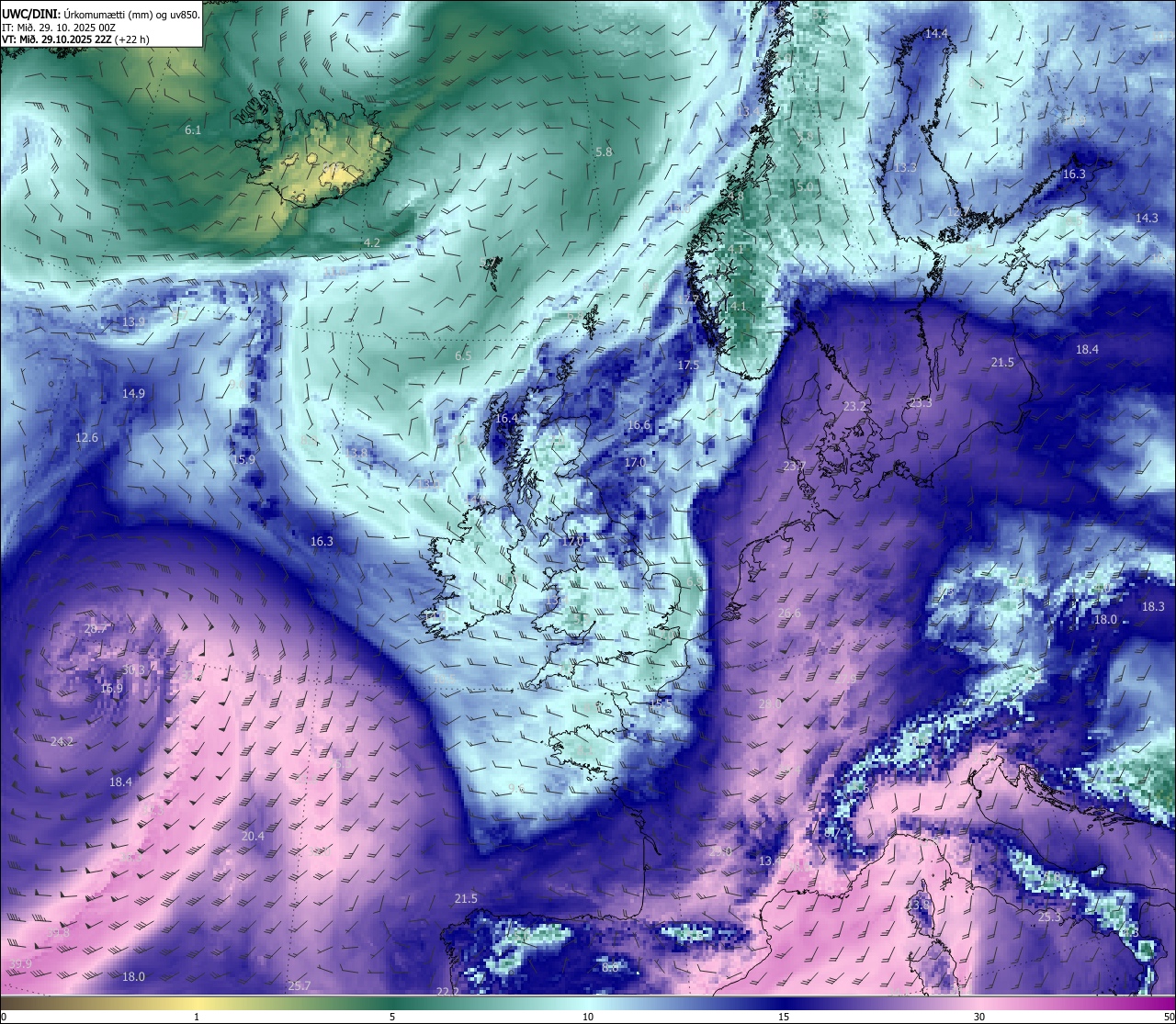Click the 6.1 value west of Iceland

coord(193,130)
